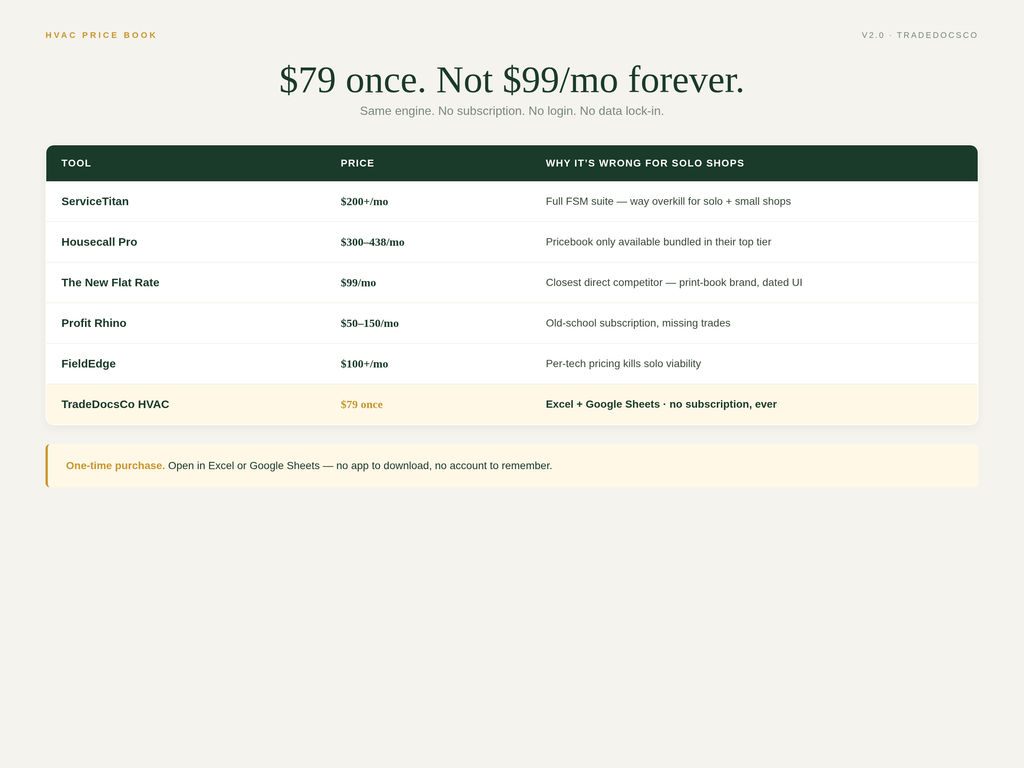
Task: Click the '$79 once' price cell
Action: pyautogui.click(x=362, y=404)
